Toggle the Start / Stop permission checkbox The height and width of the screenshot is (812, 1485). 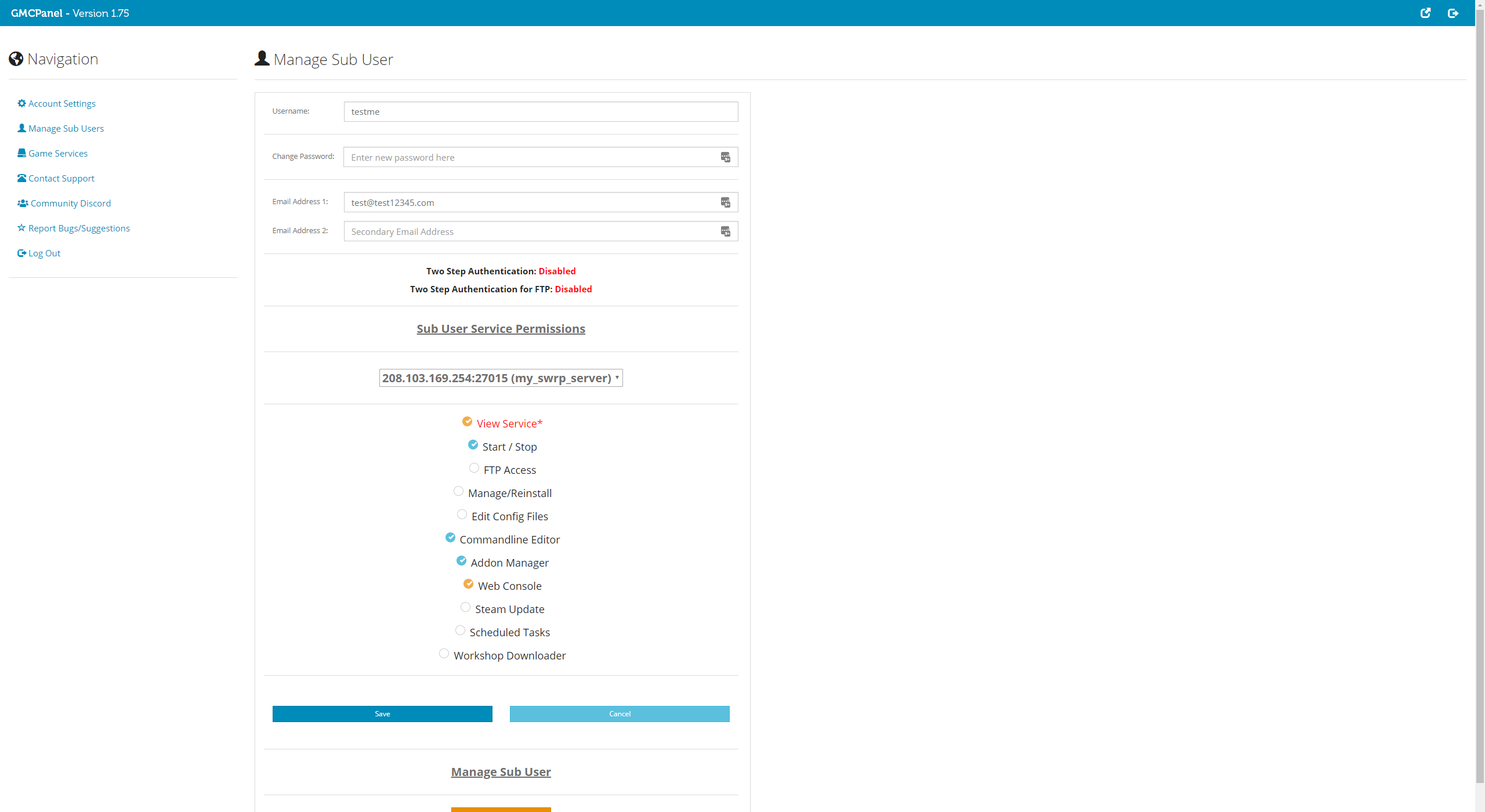[x=472, y=445]
